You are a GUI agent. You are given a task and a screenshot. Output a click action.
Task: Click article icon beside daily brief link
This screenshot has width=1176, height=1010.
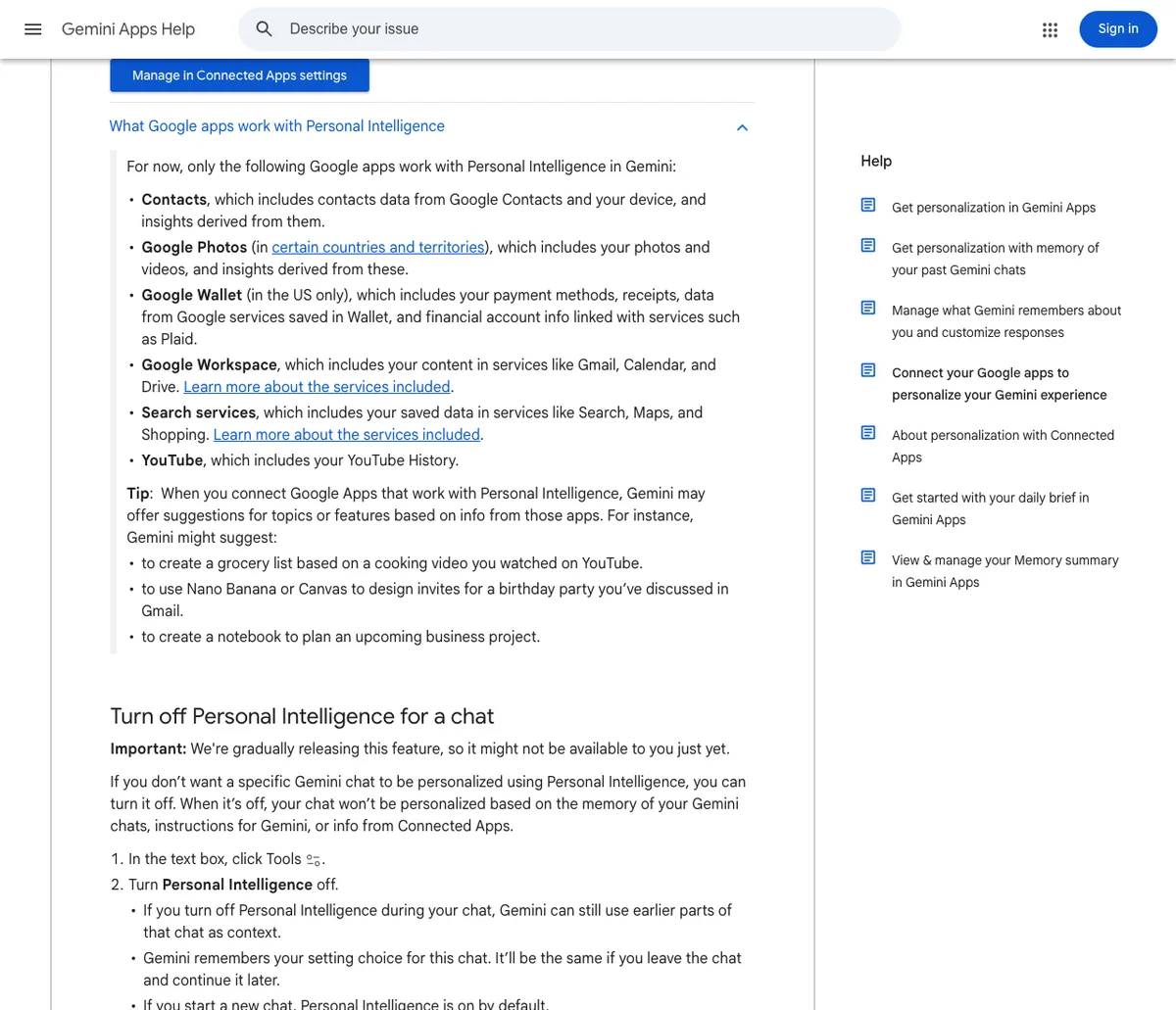[868, 495]
